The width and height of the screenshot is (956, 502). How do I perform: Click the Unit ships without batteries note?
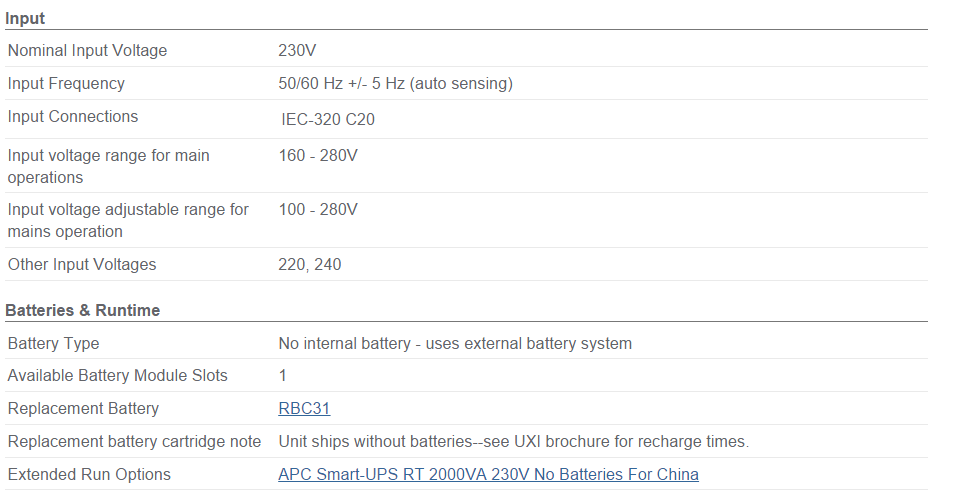pyautogui.click(x=513, y=441)
